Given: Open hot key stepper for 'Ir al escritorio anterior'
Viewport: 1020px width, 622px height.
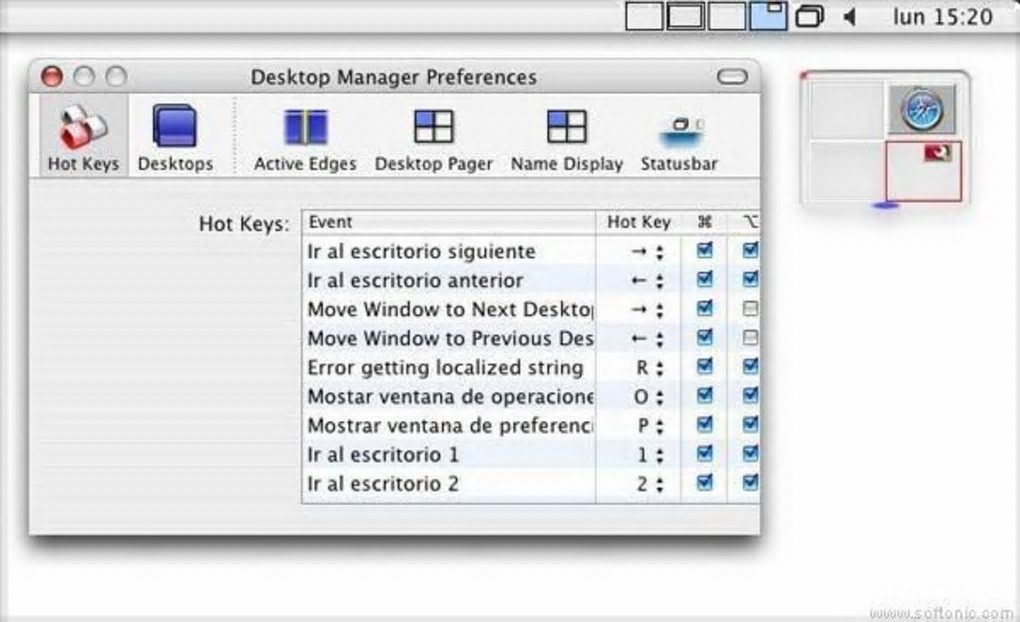Looking at the screenshot, I should click(x=659, y=281).
